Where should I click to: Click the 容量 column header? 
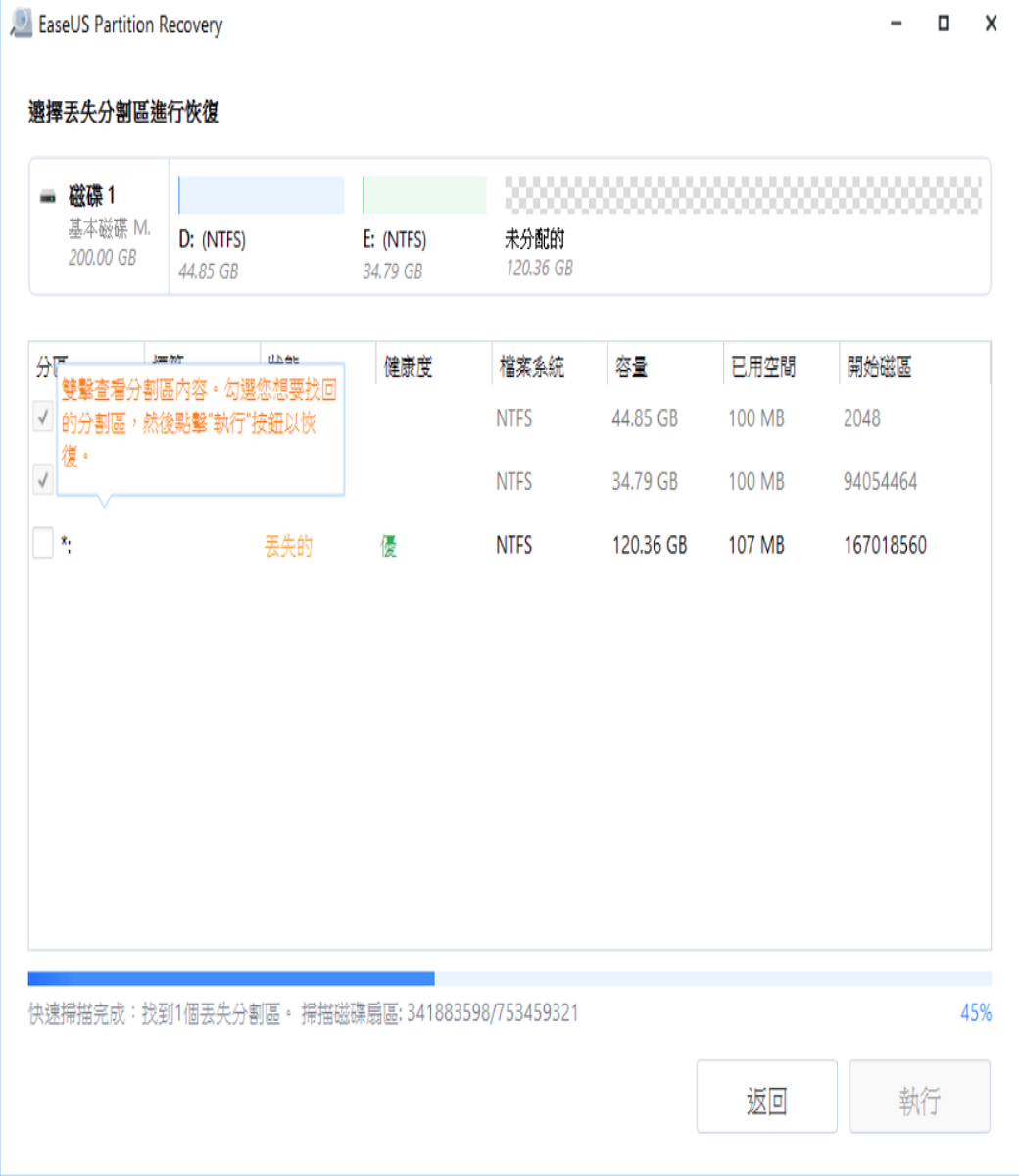(631, 367)
